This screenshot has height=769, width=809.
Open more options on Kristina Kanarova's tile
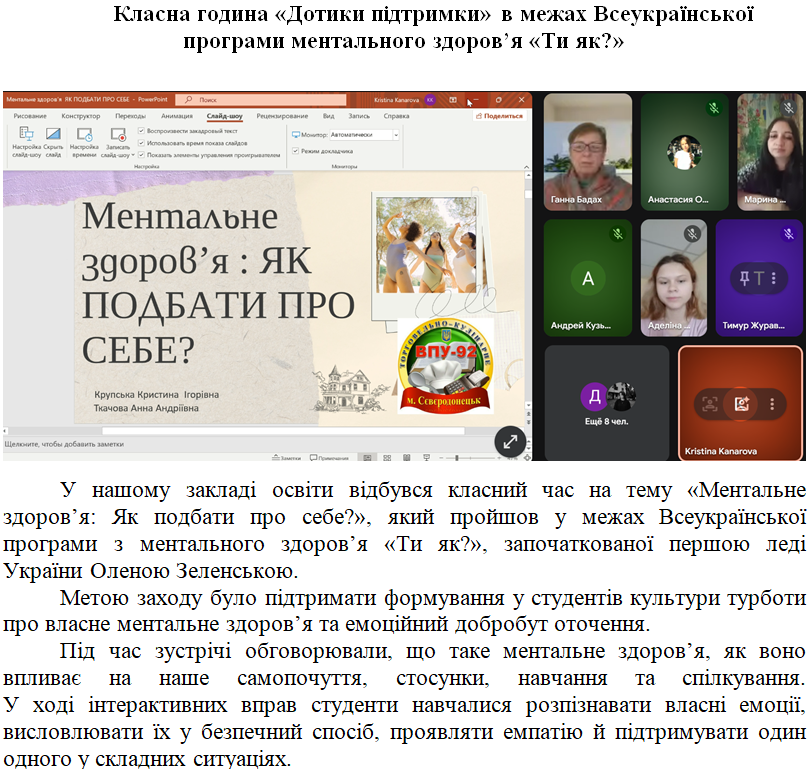pyautogui.click(x=772, y=404)
